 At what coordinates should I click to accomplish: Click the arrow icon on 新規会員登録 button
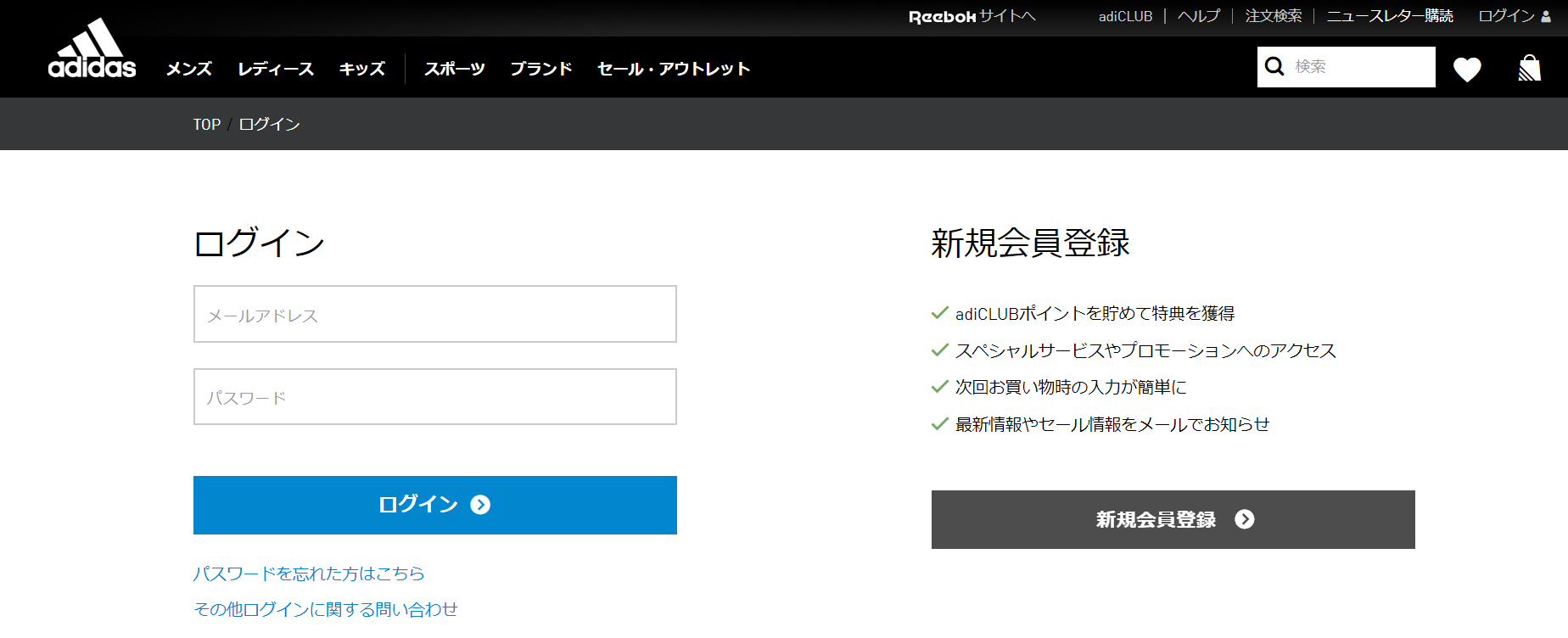tap(1245, 519)
